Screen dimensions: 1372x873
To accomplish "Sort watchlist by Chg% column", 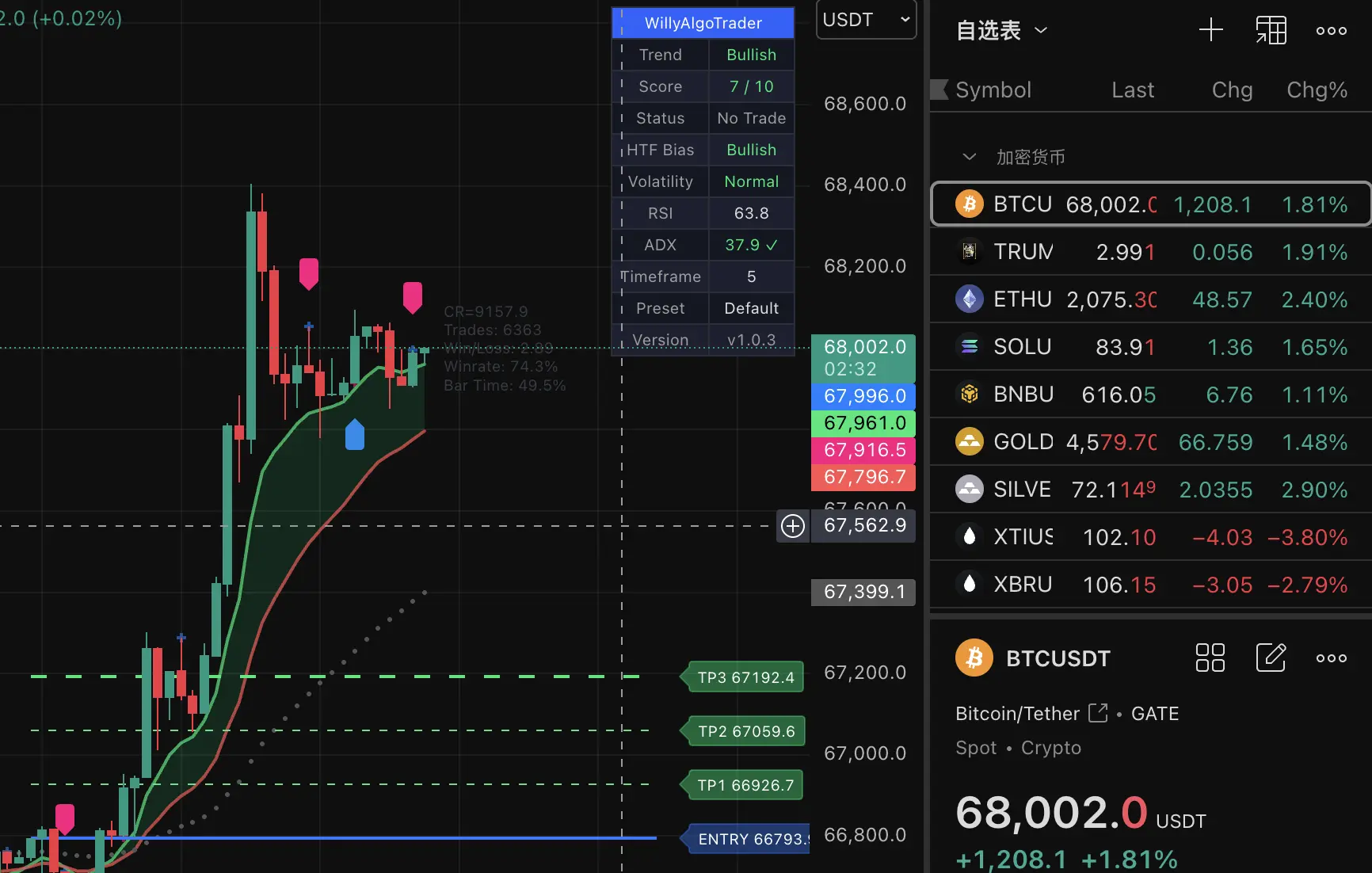I will [x=1317, y=90].
